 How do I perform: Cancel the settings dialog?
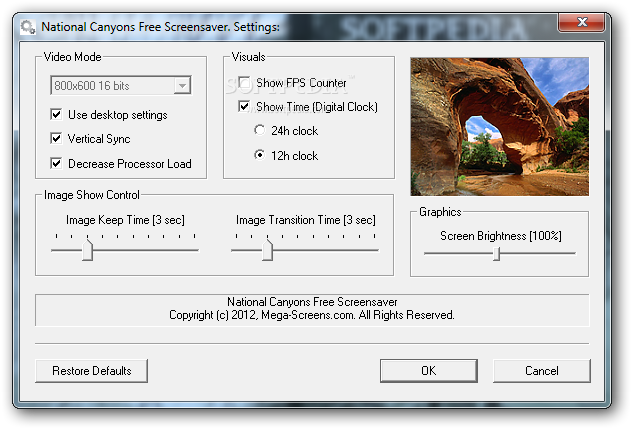click(542, 371)
